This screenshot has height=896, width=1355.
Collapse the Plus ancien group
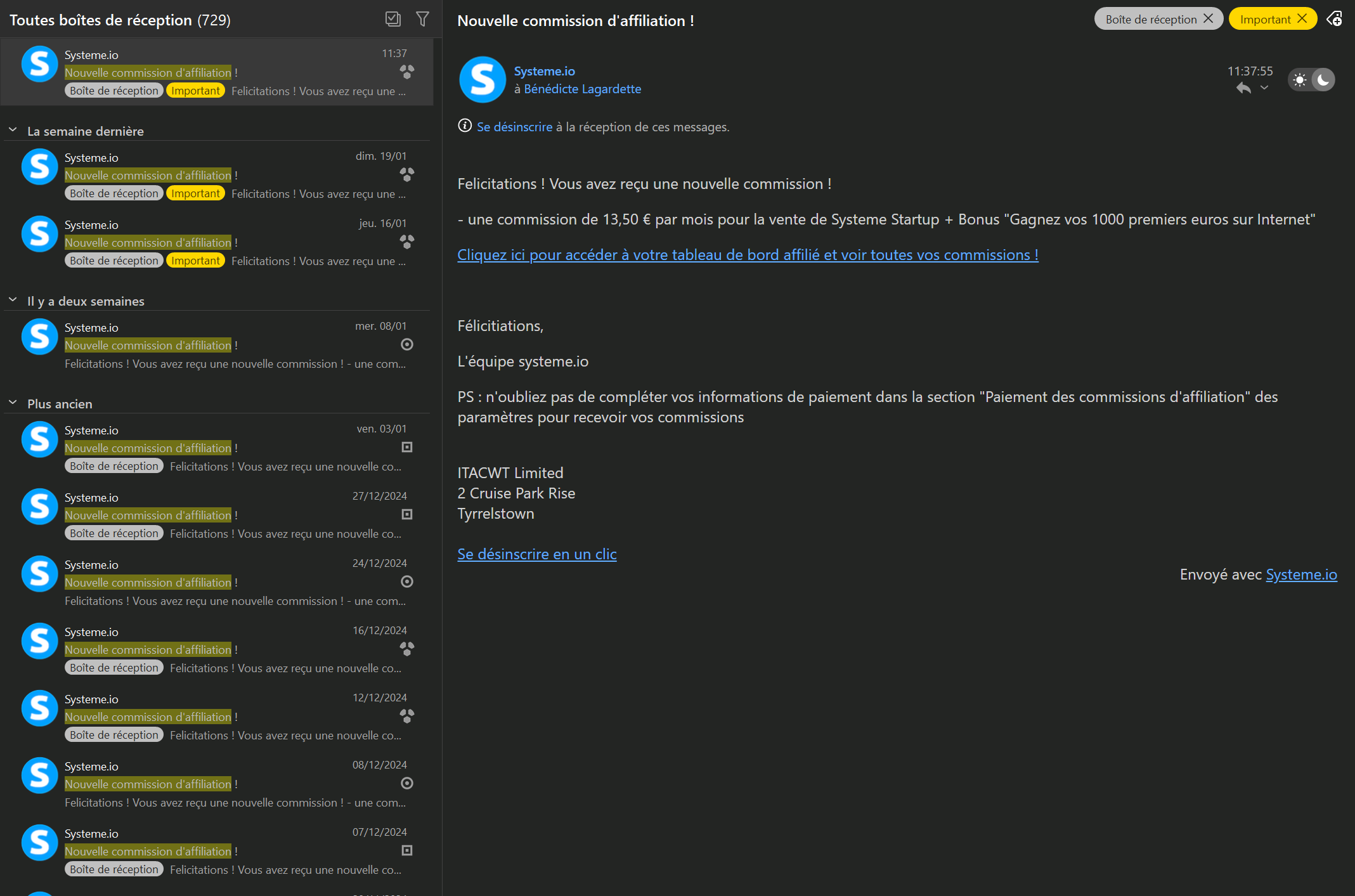tap(13, 403)
